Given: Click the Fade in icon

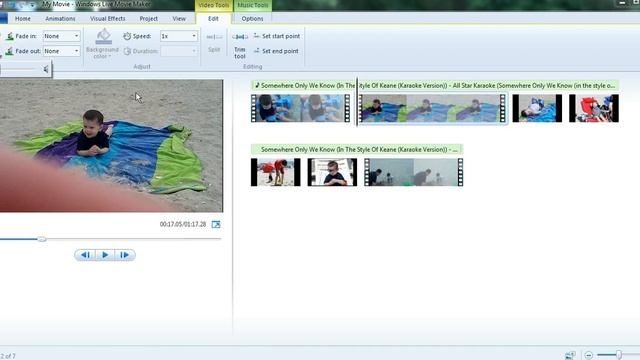Looking at the screenshot, I should coord(10,36).
